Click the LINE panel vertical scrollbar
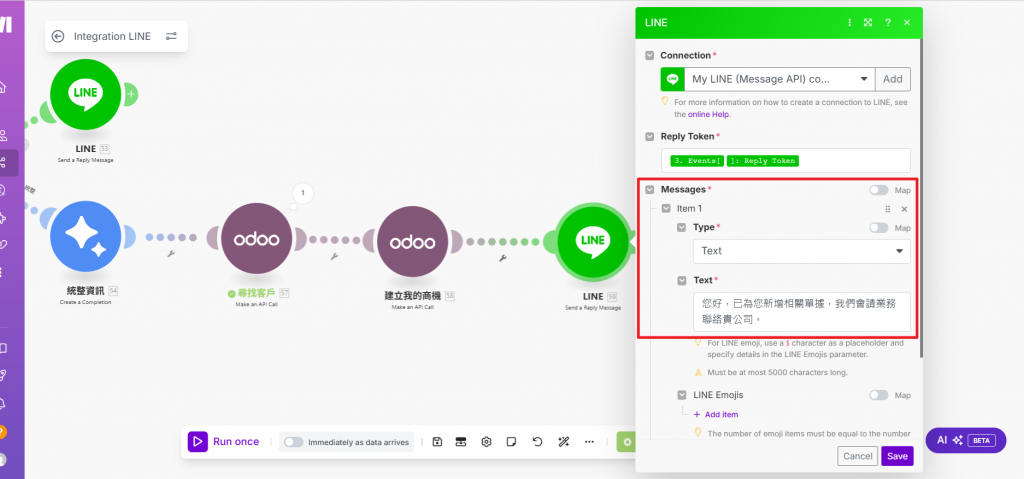This screenshot has width=1024, height=479. click(x=921, y=196)
